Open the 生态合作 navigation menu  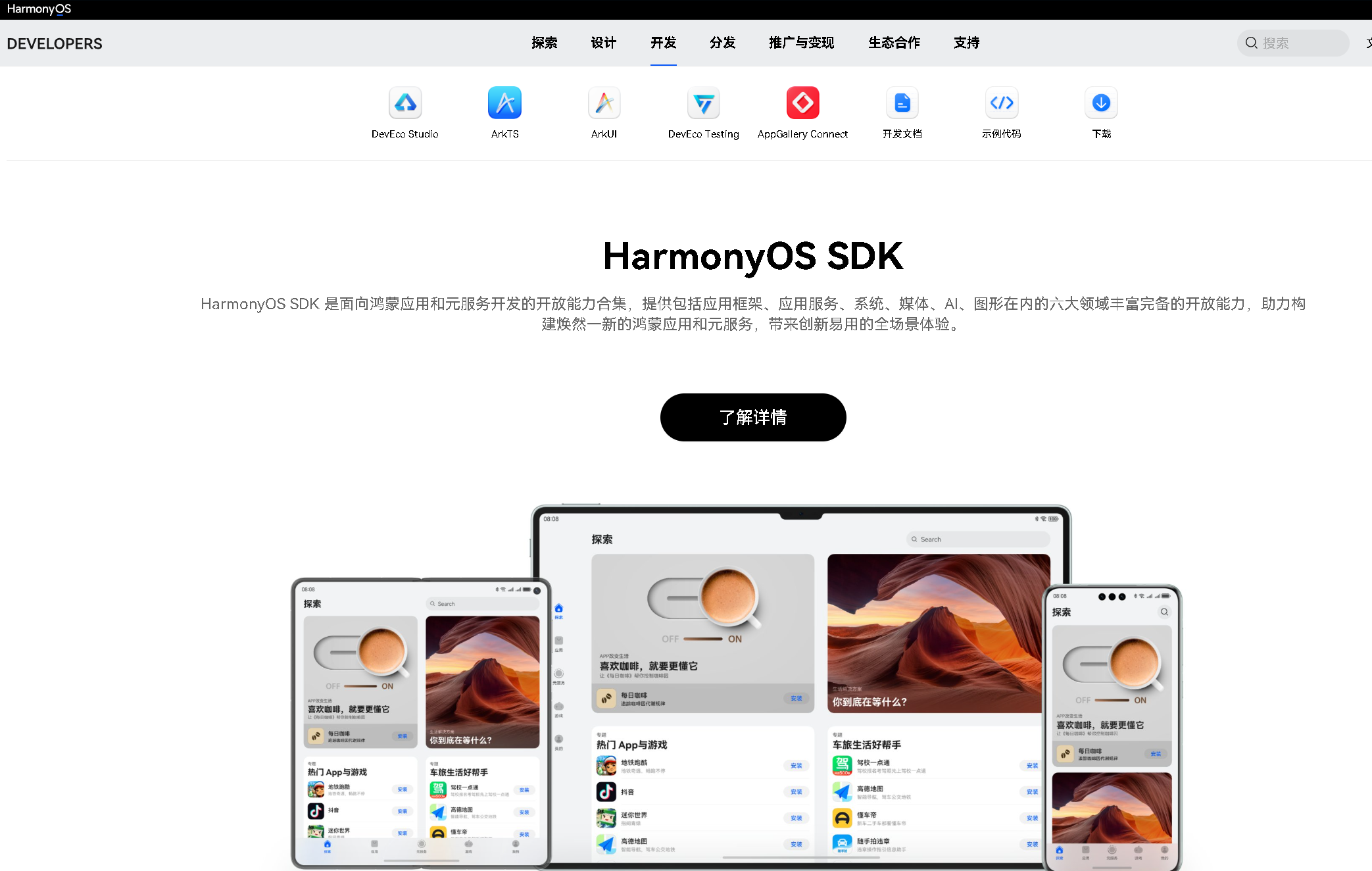pyautogui.click(x=894, y=43)
